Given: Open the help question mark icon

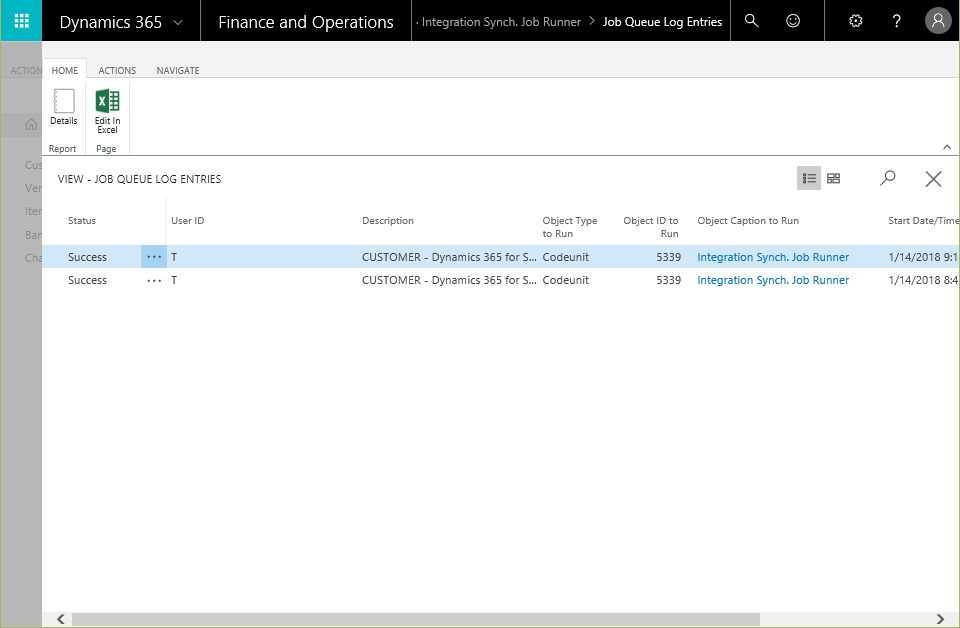Looking at the screenshot, I should tap(896, 21).
